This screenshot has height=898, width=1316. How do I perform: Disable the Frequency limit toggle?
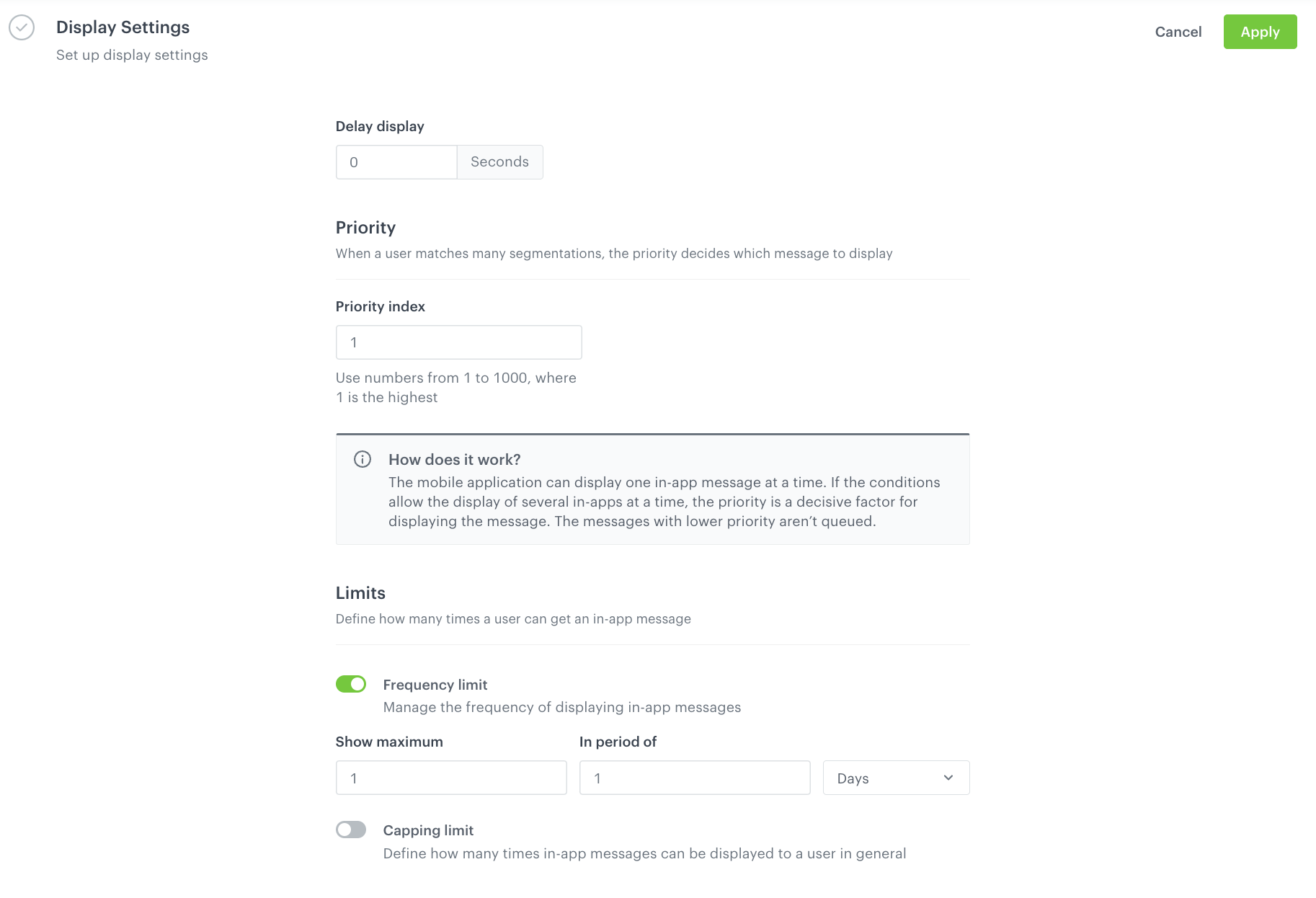pyautogui.click(x=351, y=684)
